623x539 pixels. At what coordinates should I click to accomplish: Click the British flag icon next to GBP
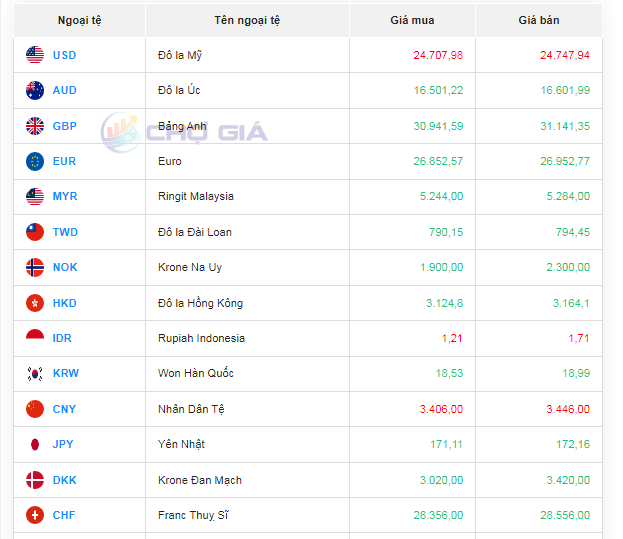(35, 126)
